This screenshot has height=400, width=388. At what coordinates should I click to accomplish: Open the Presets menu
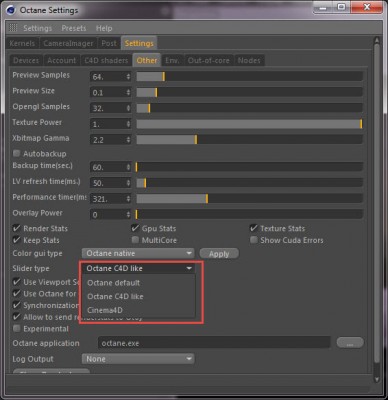tap(74, 28)
